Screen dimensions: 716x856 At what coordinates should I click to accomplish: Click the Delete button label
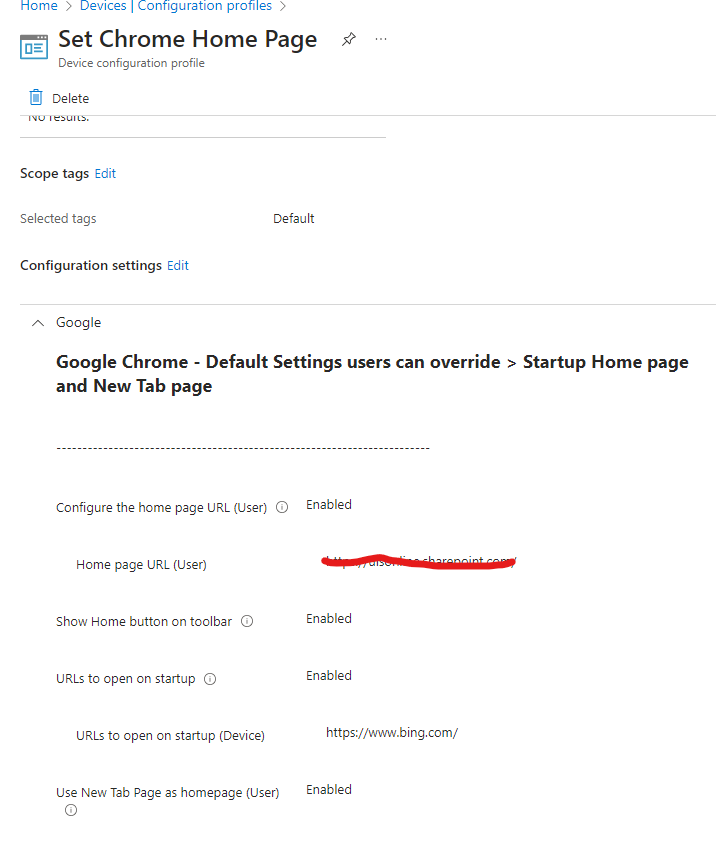[70, 99]
